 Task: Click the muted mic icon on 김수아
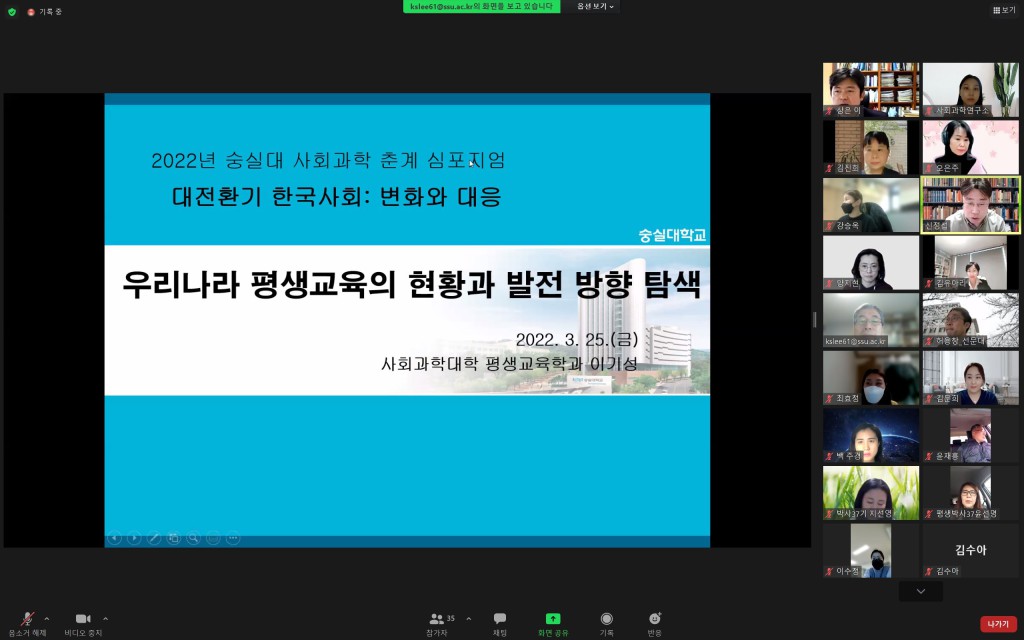coord(929,571)
